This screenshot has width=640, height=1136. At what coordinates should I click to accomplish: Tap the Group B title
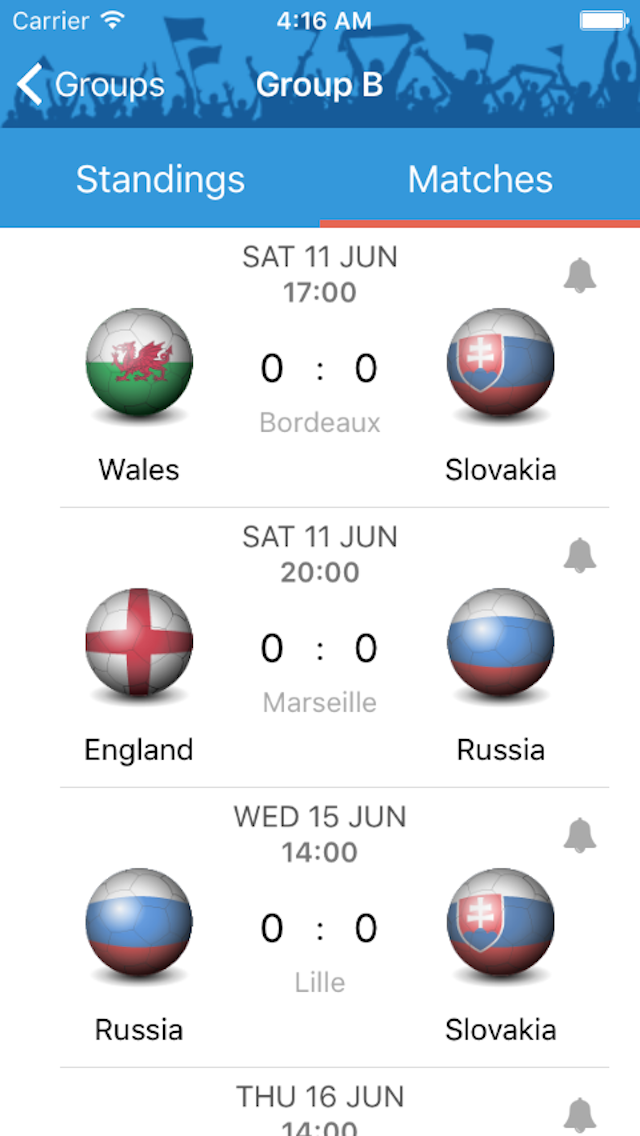[x=319, y=85]
